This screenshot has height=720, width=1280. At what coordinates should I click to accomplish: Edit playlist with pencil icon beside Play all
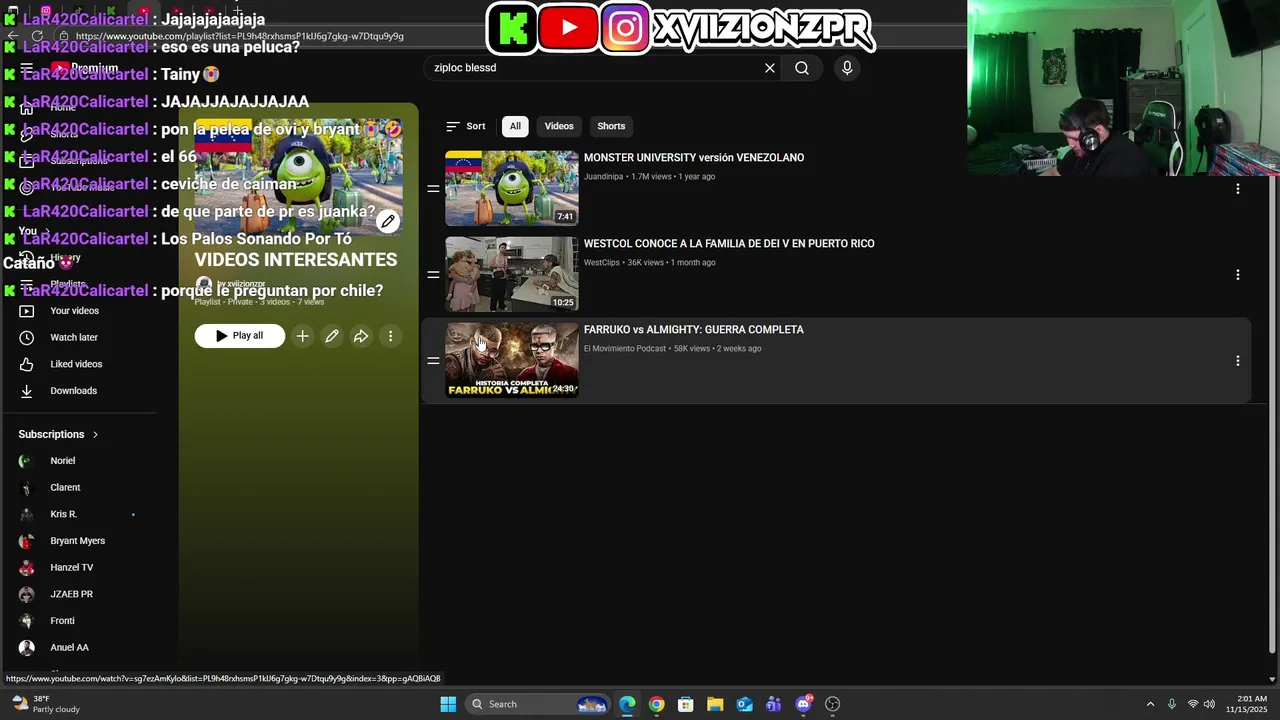pos(332,336)
